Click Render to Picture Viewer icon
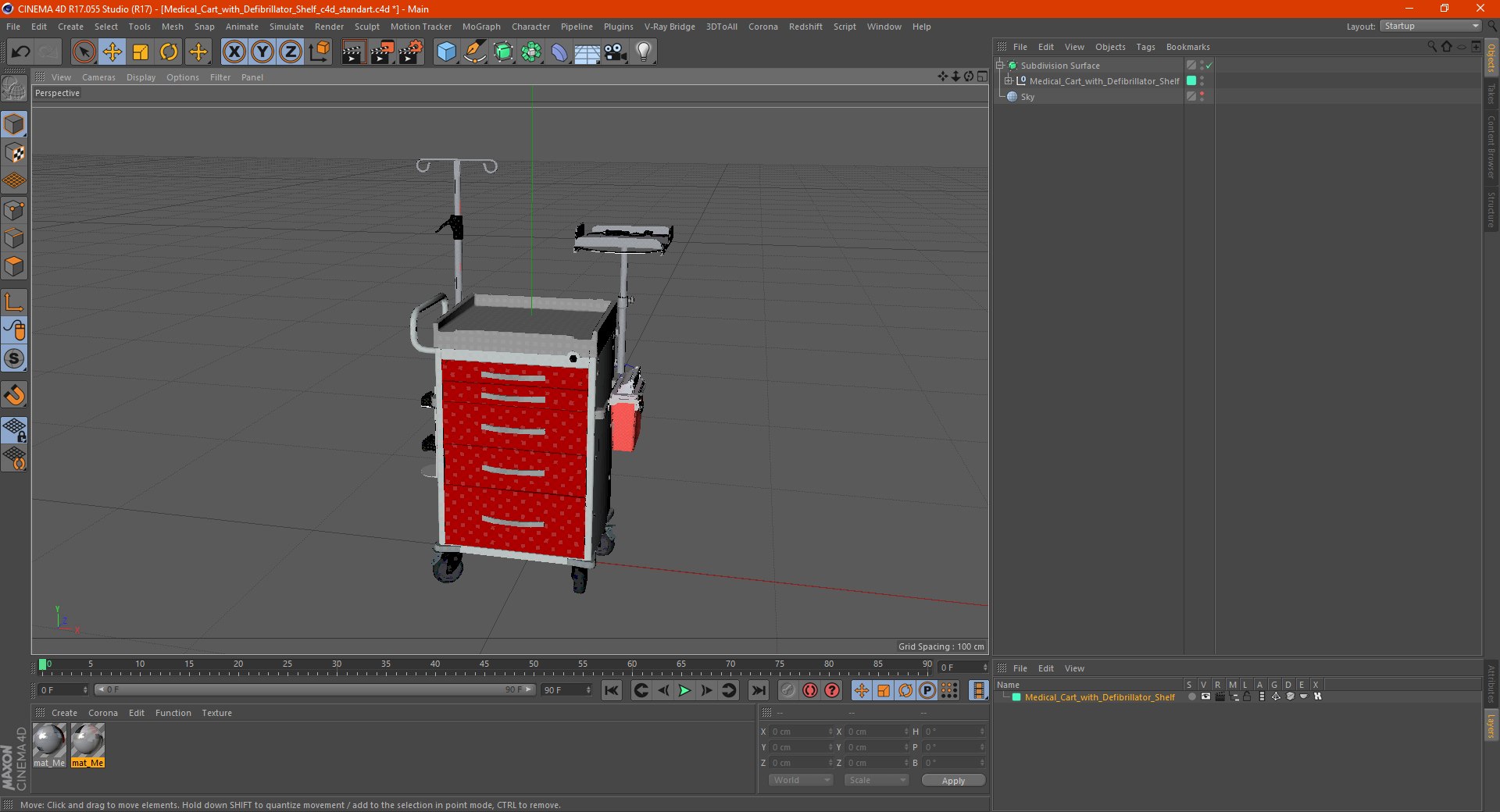Screen dimensions: 1500x812 click(382, 52)
